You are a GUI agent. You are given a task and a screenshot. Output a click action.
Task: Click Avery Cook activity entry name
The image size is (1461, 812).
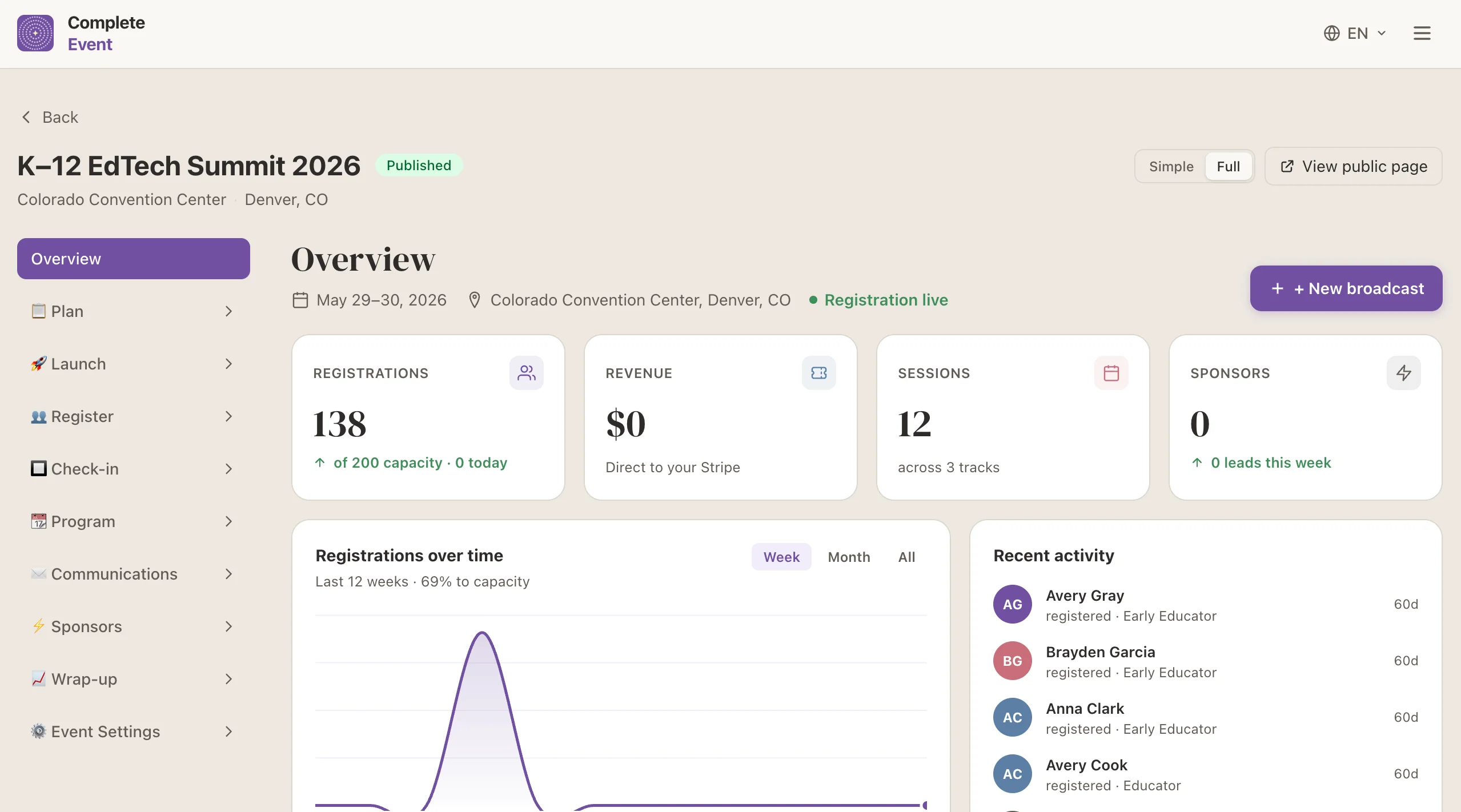1086,765
